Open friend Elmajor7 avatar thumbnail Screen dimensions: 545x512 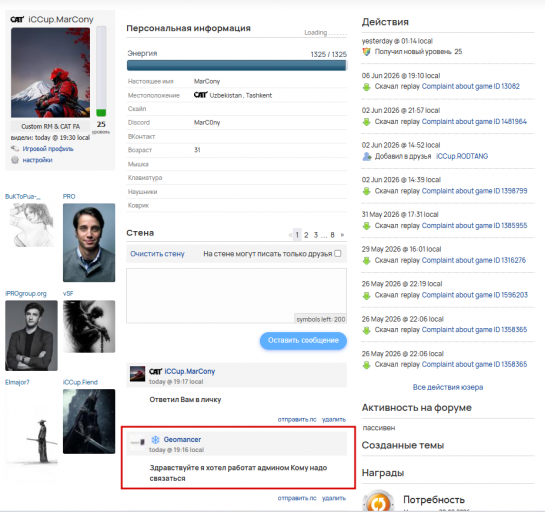(31, 428)
